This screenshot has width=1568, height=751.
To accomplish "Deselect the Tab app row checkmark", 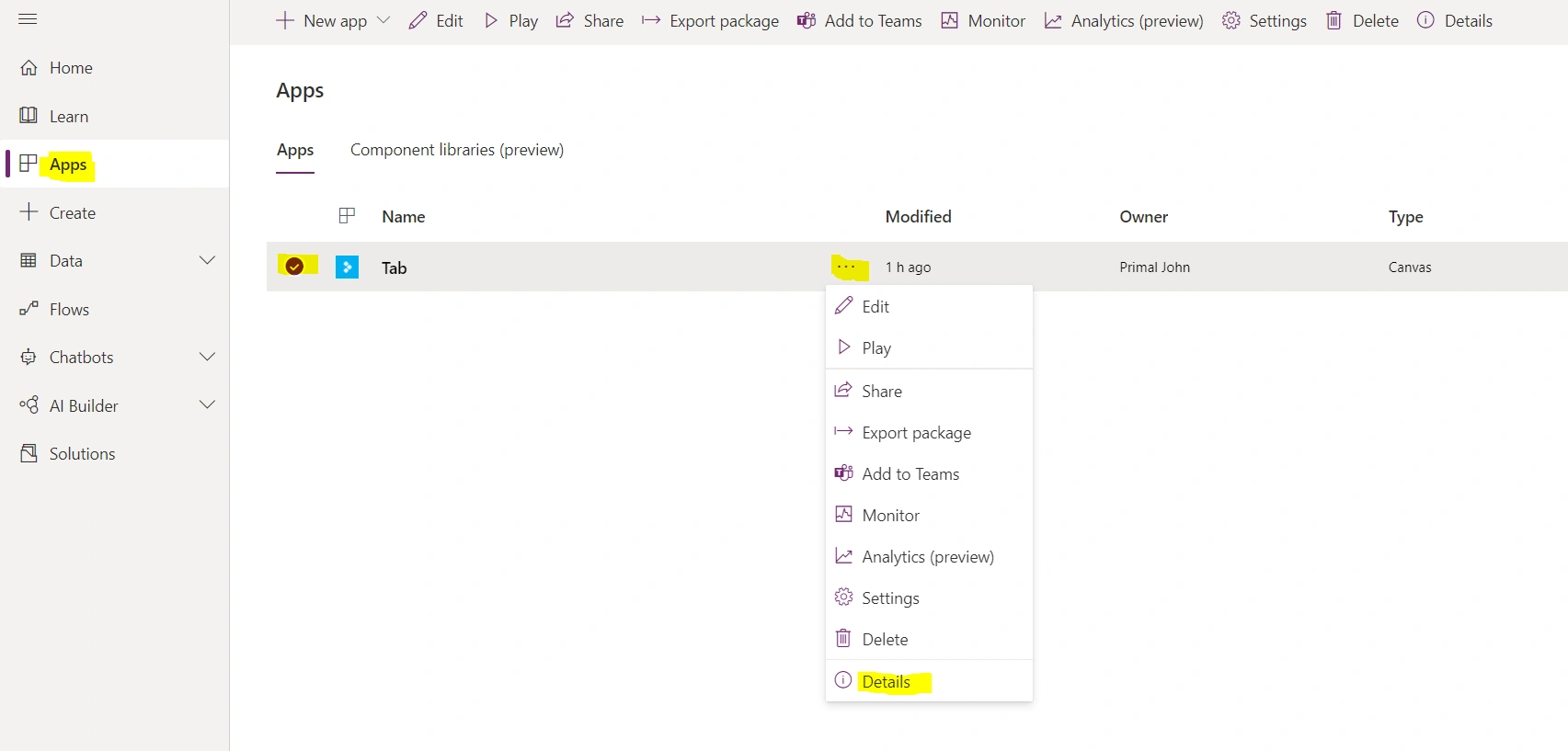I will pyautogui.click(x=294, y=267).
